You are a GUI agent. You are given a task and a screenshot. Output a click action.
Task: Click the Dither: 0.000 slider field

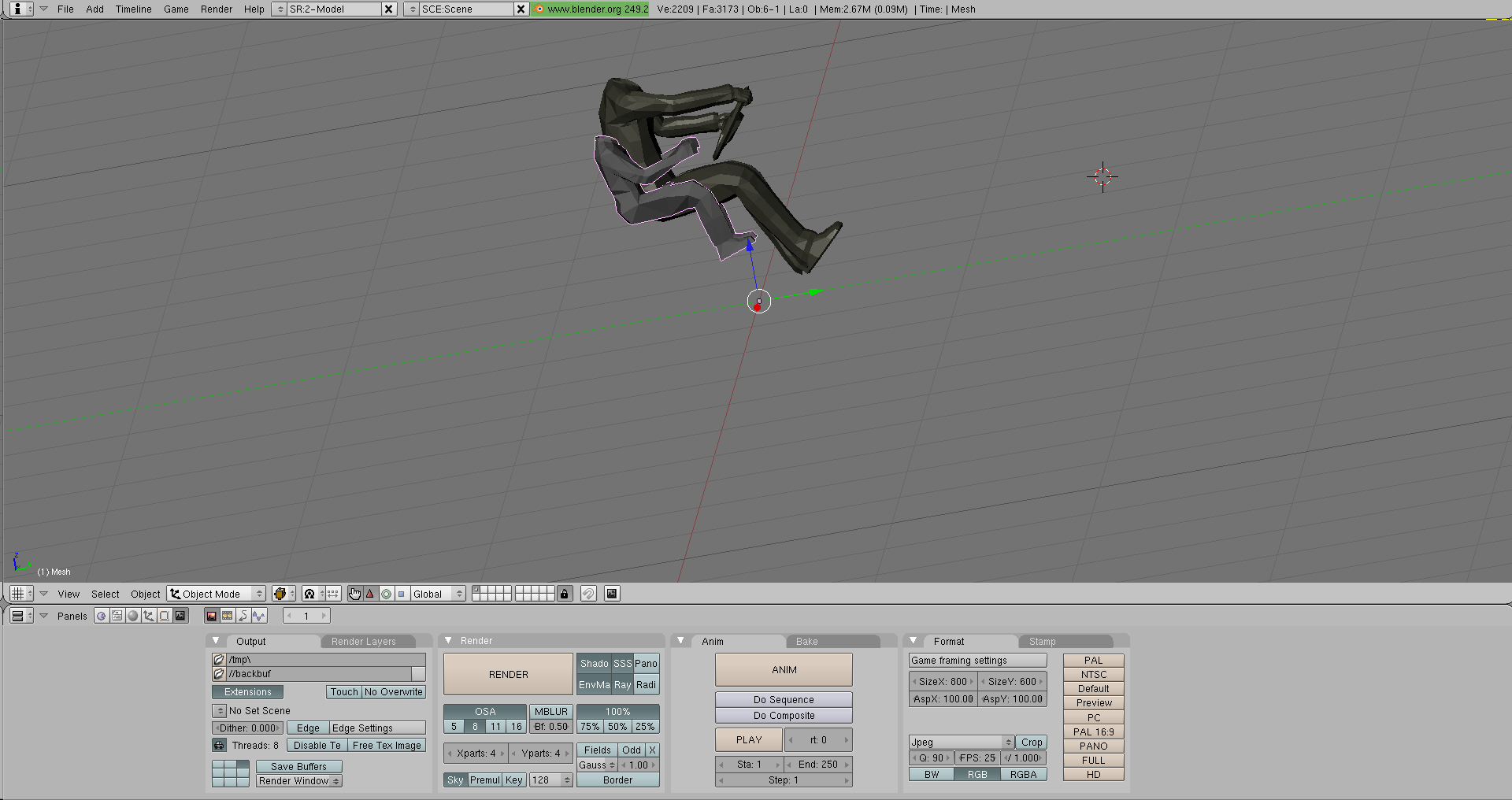(x=247, y=728)
